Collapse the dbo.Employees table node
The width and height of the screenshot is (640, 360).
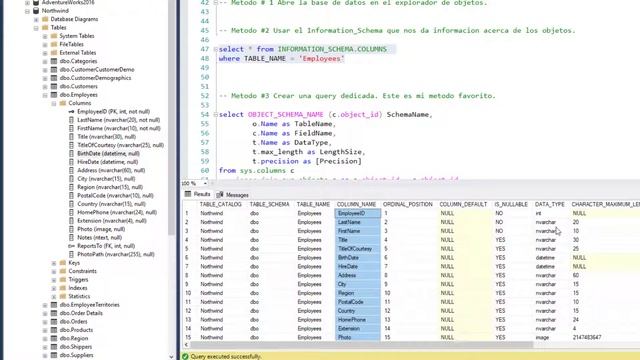click(45, 95)
